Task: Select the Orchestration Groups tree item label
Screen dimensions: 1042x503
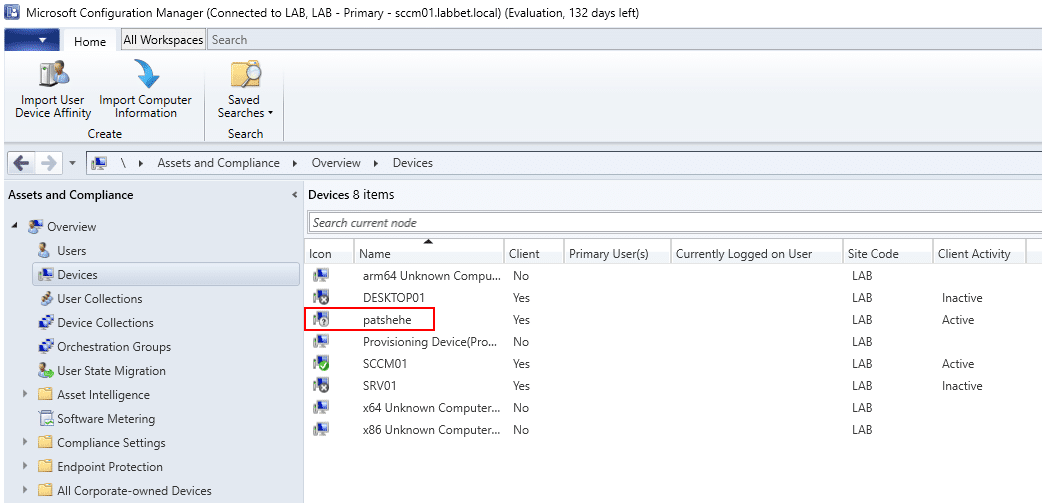Action: point(114,347)
